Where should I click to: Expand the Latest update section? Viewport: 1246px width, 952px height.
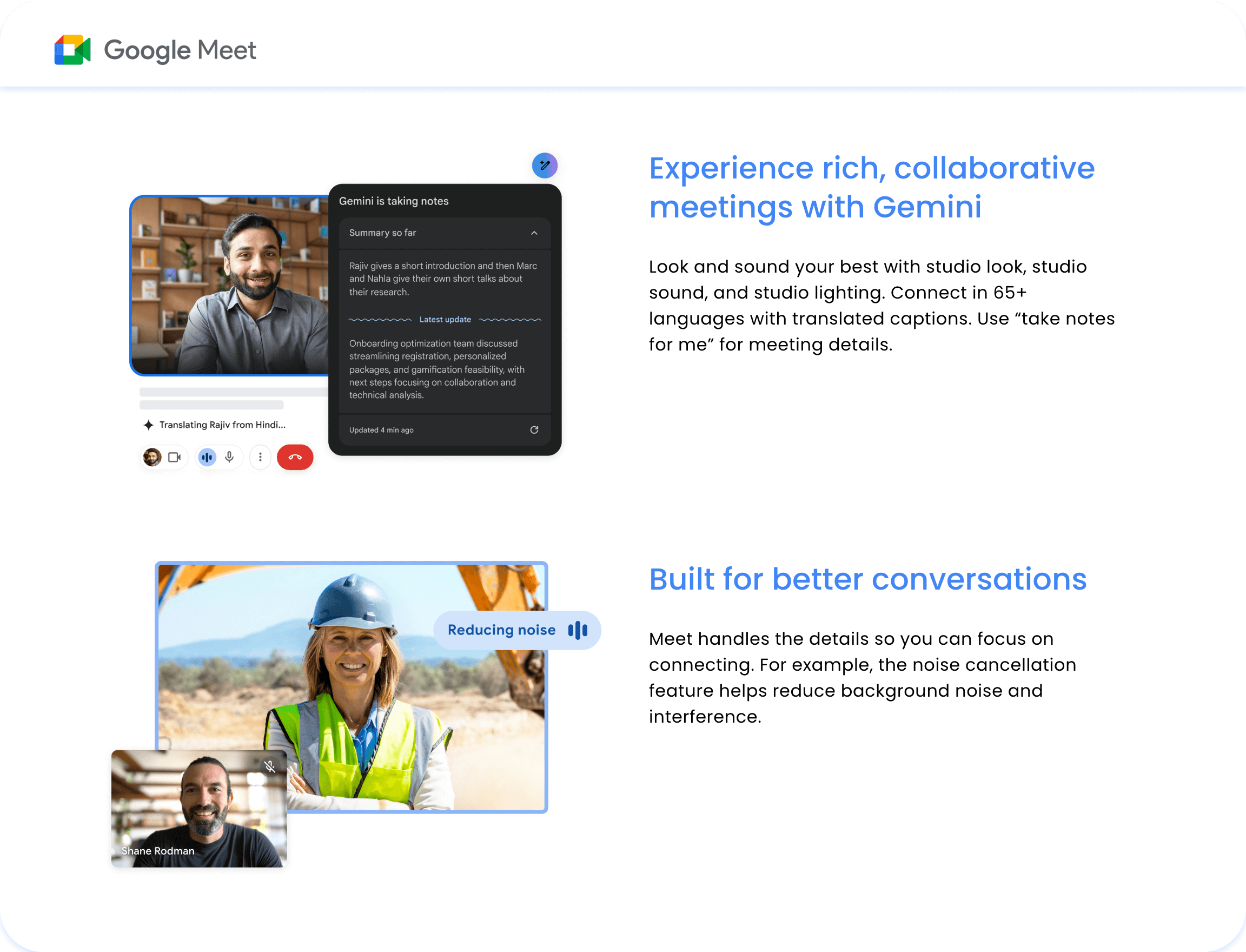[445, 319]
